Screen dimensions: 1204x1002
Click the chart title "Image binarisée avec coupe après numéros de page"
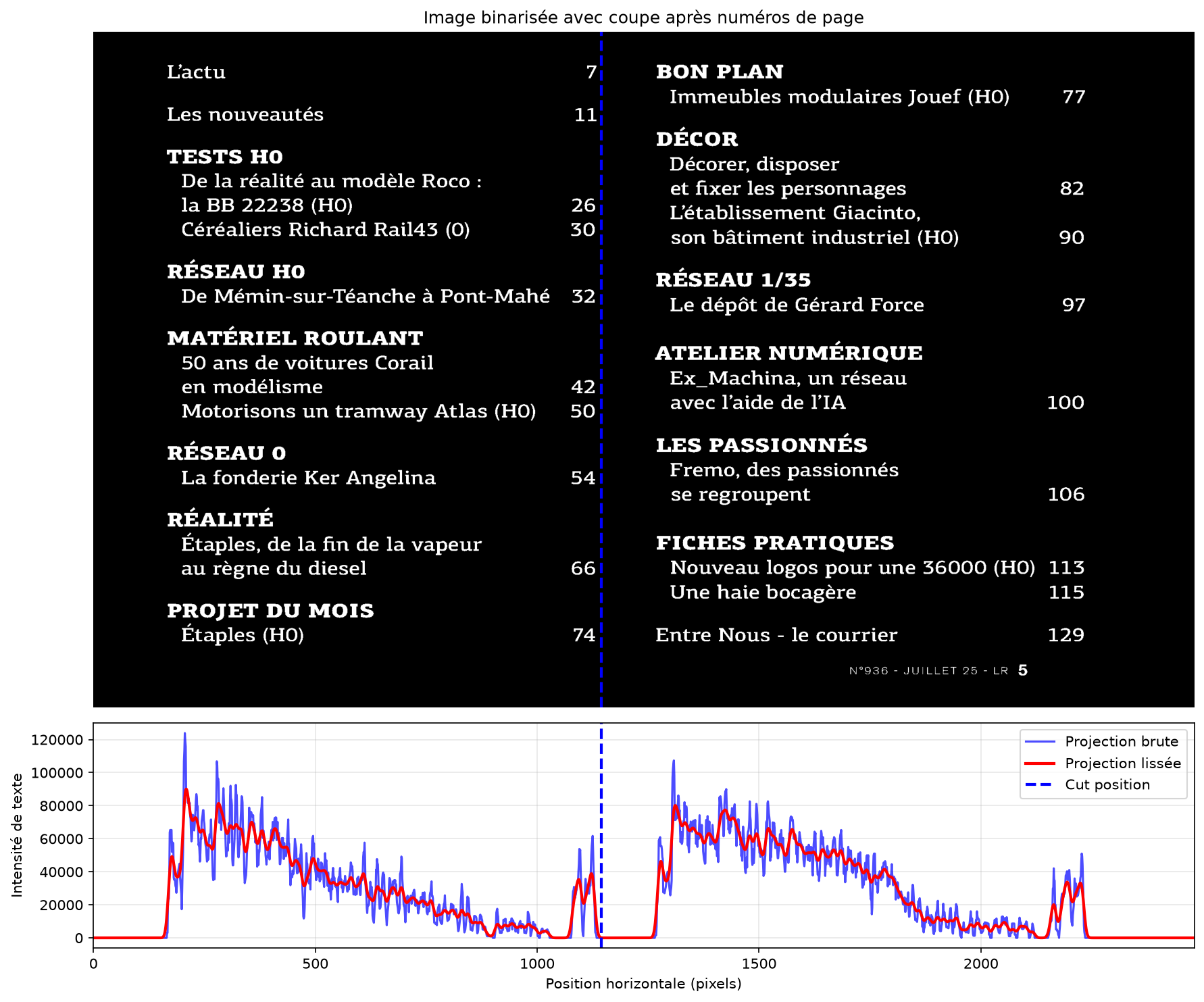pyautogui.click(x=643, y=18)
